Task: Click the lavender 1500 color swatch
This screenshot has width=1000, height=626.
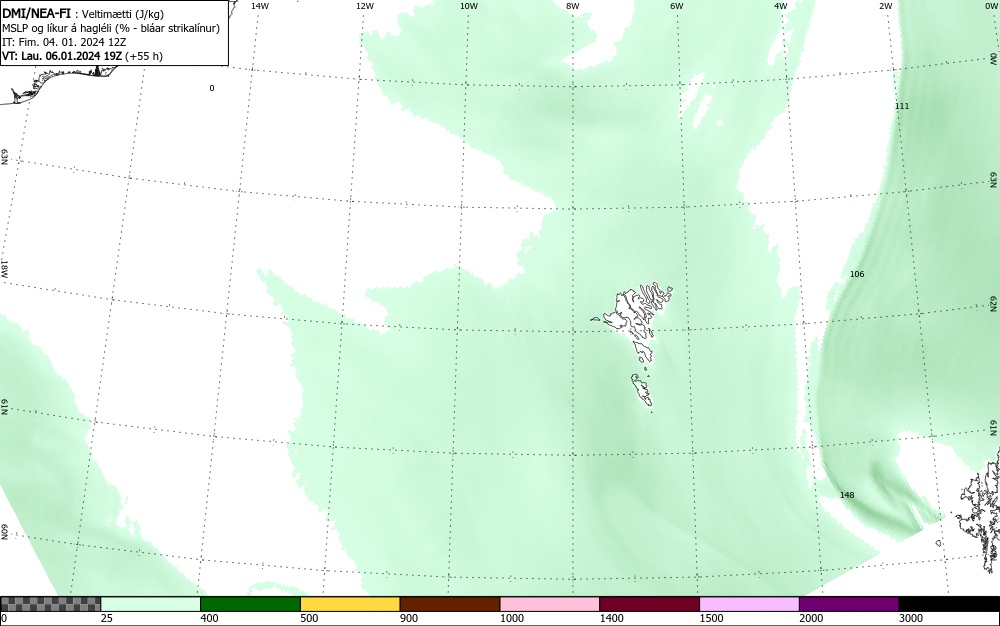Action: 749,604
